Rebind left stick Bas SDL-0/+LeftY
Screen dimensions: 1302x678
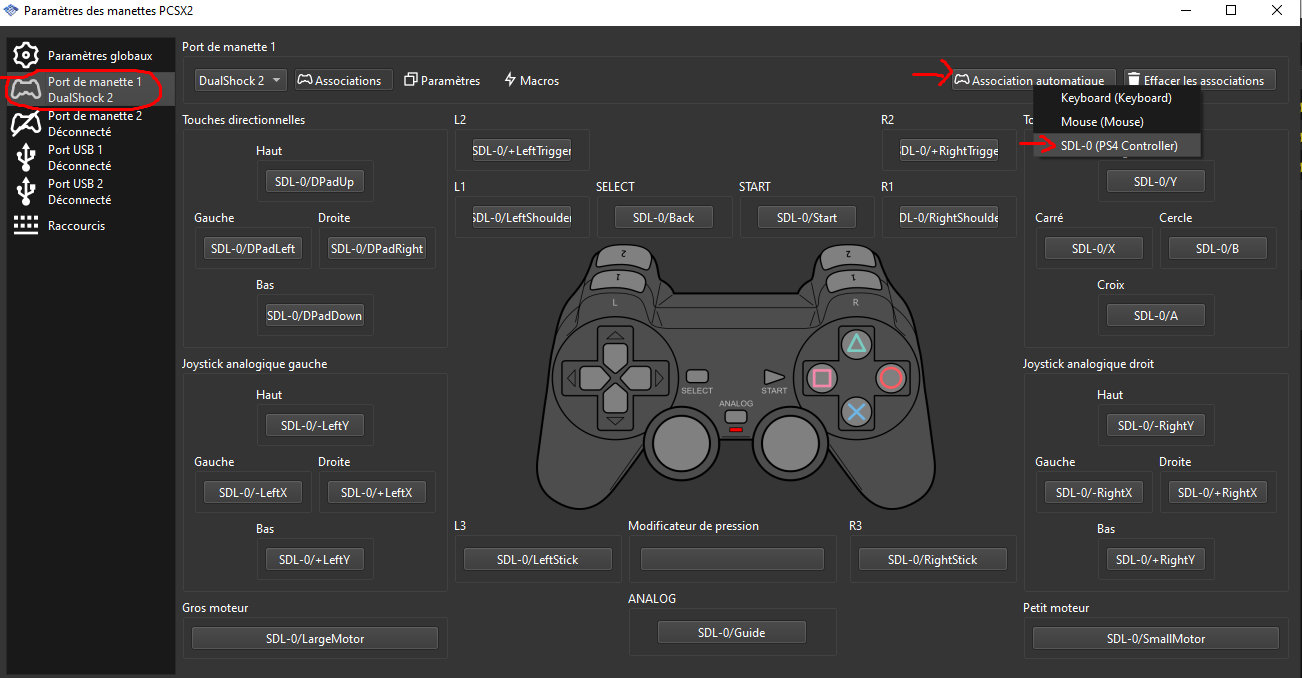click(x=315, y=559)
